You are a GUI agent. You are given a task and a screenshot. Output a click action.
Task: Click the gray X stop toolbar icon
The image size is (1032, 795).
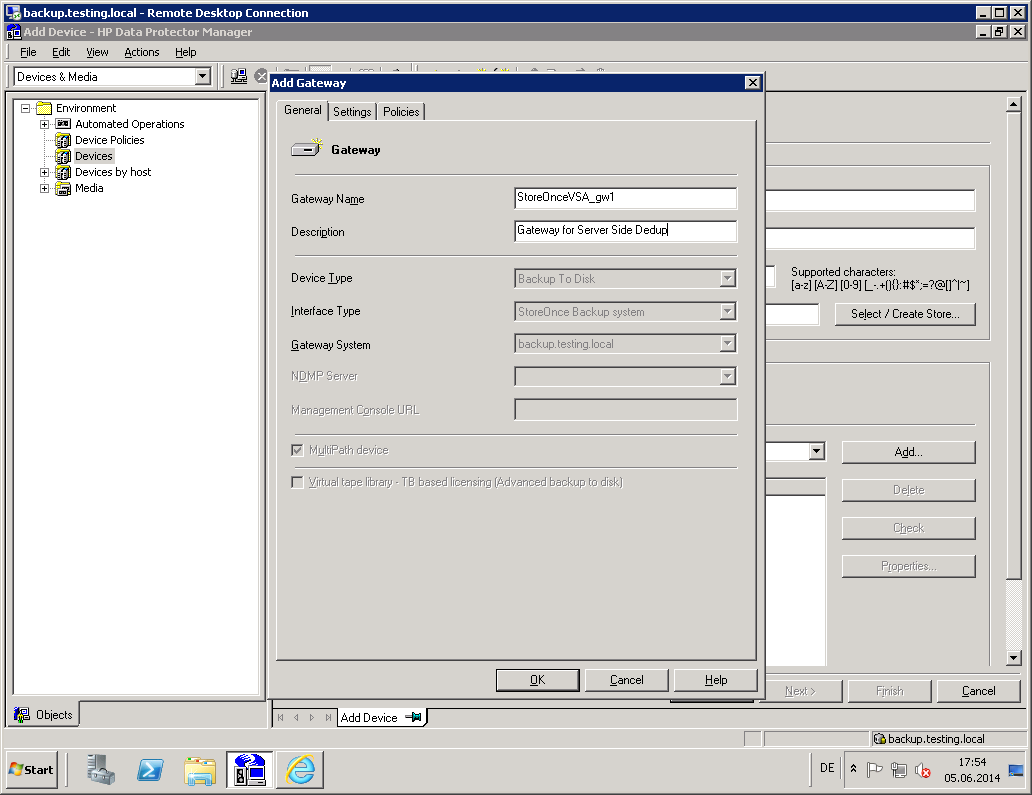tap(261, 76)
